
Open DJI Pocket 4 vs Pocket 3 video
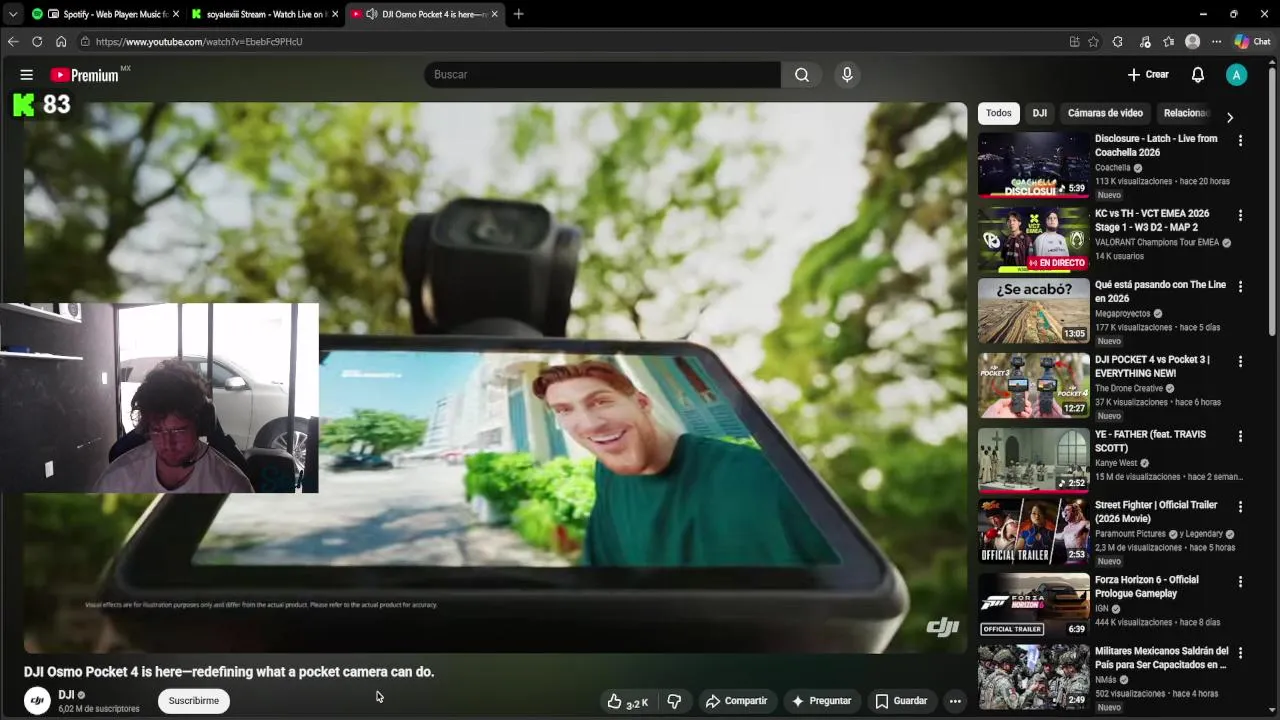(1033, 385)
